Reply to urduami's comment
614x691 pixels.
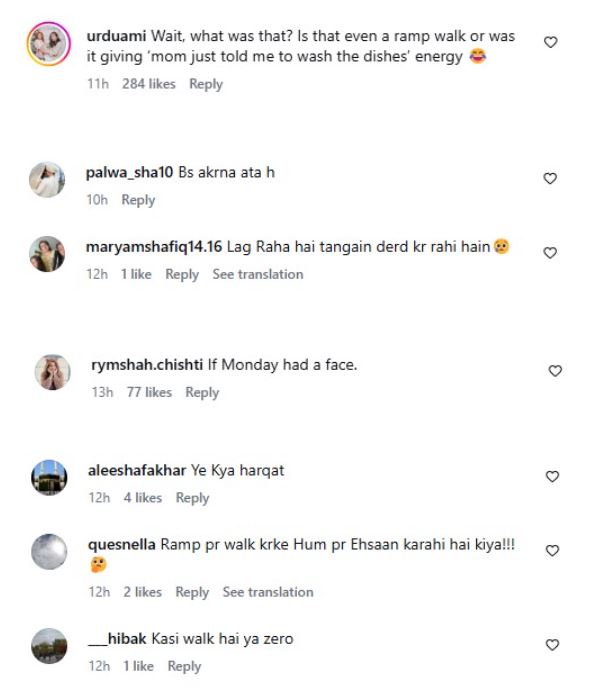point(206,84)
